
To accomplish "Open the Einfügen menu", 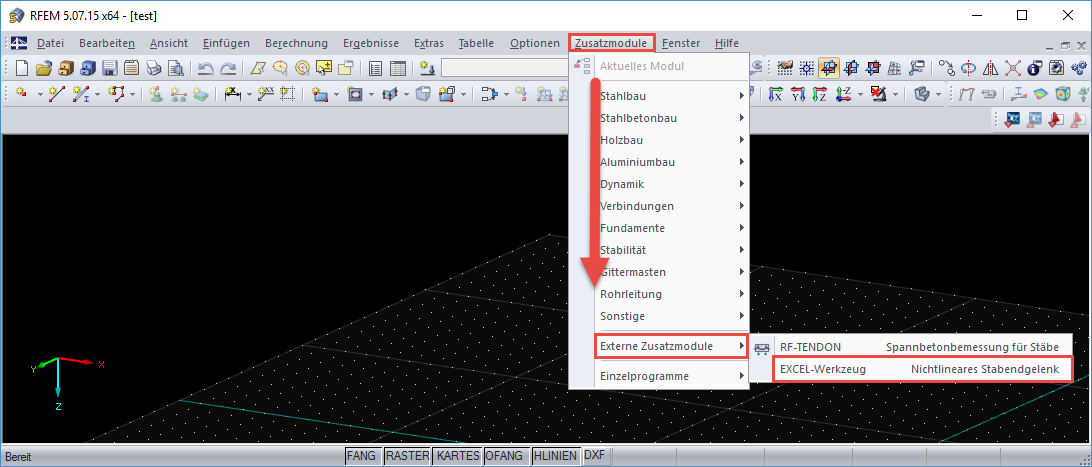I will pyautogui.click(x=226, y=43).
